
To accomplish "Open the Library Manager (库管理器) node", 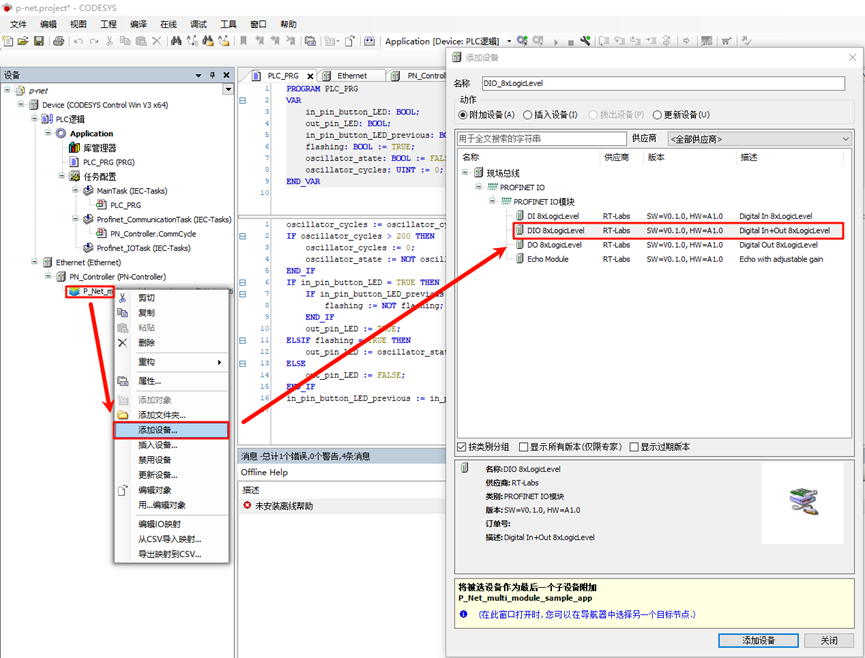I will (99, 147).
